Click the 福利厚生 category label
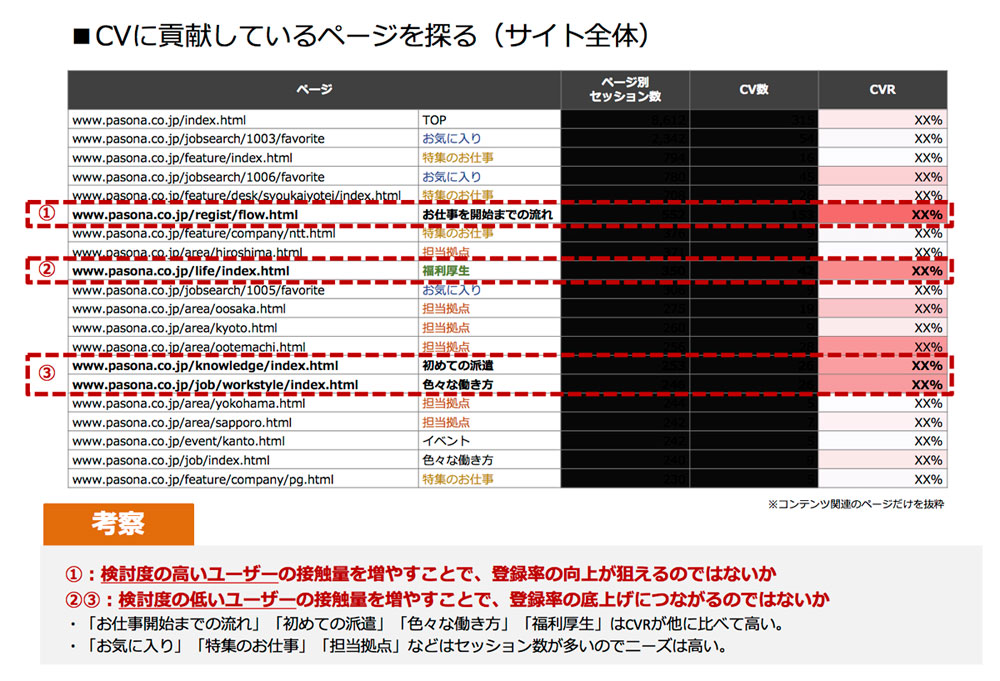Screen dimensions: 1000x681 (446, 271)
